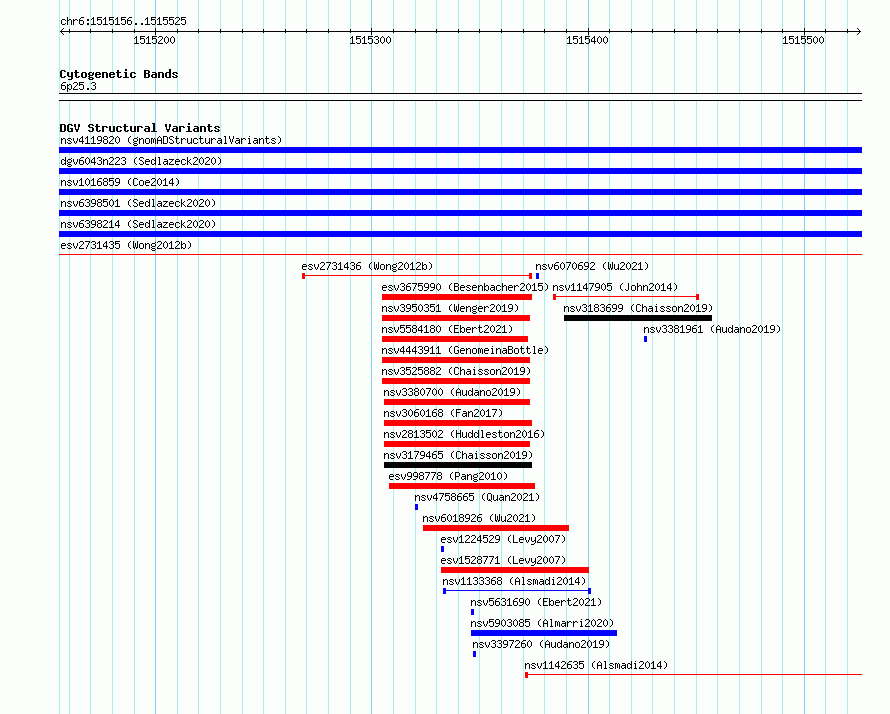Select nsv3183699 (Chaisson2019) label
This screenshot has height=714, width=890.
638,308
